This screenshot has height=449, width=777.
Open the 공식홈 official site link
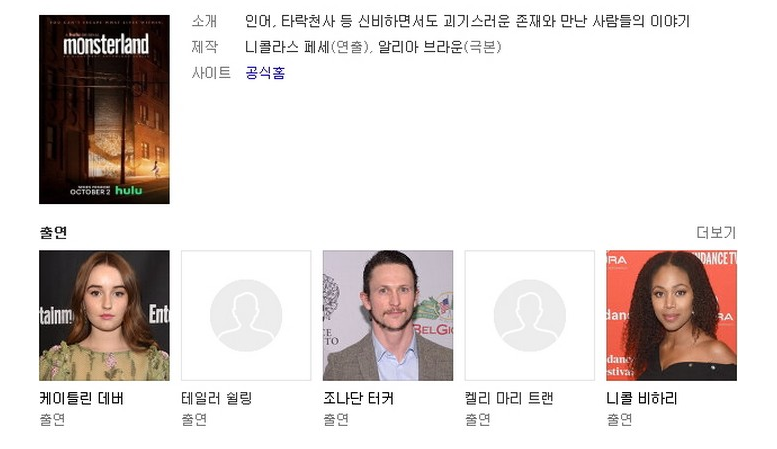(x=265, y=73)
